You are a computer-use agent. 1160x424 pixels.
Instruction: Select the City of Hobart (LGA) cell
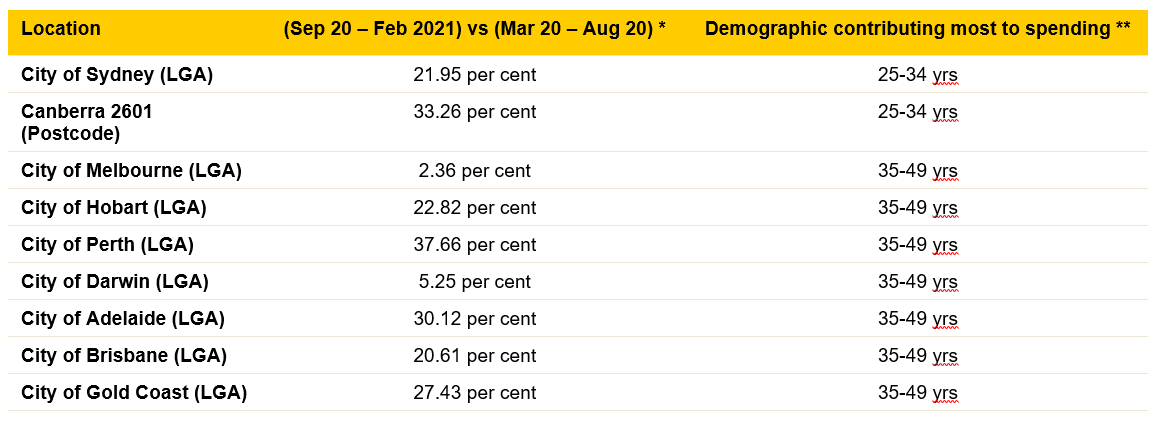(113, 208)
